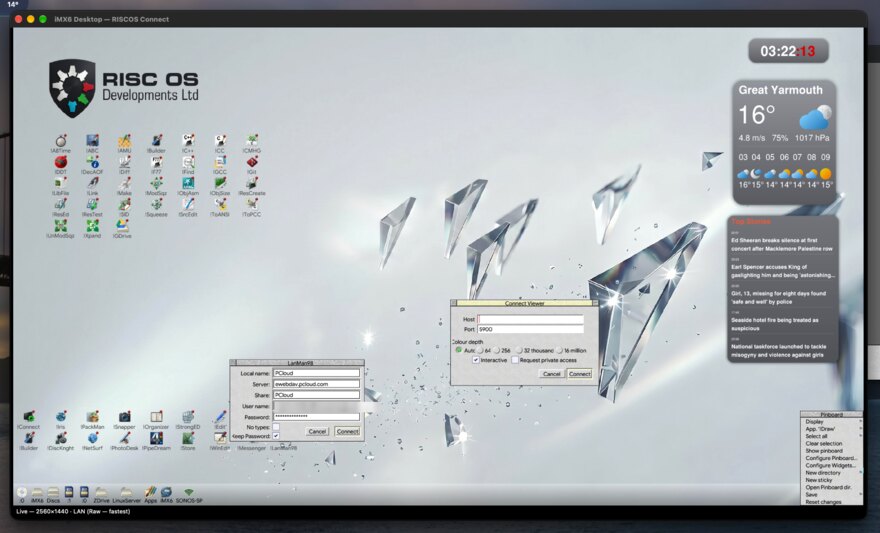Launch the !Git icon

[251, 162]
